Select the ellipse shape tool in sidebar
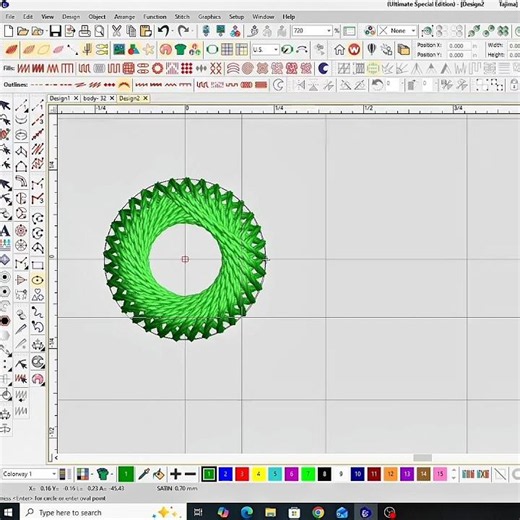Image resolution: width=520 pixels, height=520 pixels. click(x=37, y=280)
